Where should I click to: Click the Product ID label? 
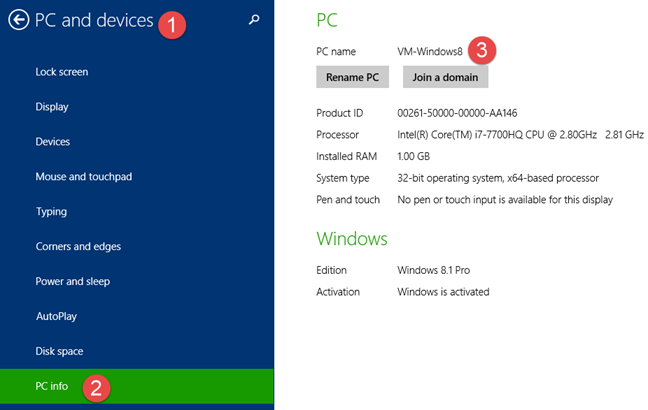339,113
